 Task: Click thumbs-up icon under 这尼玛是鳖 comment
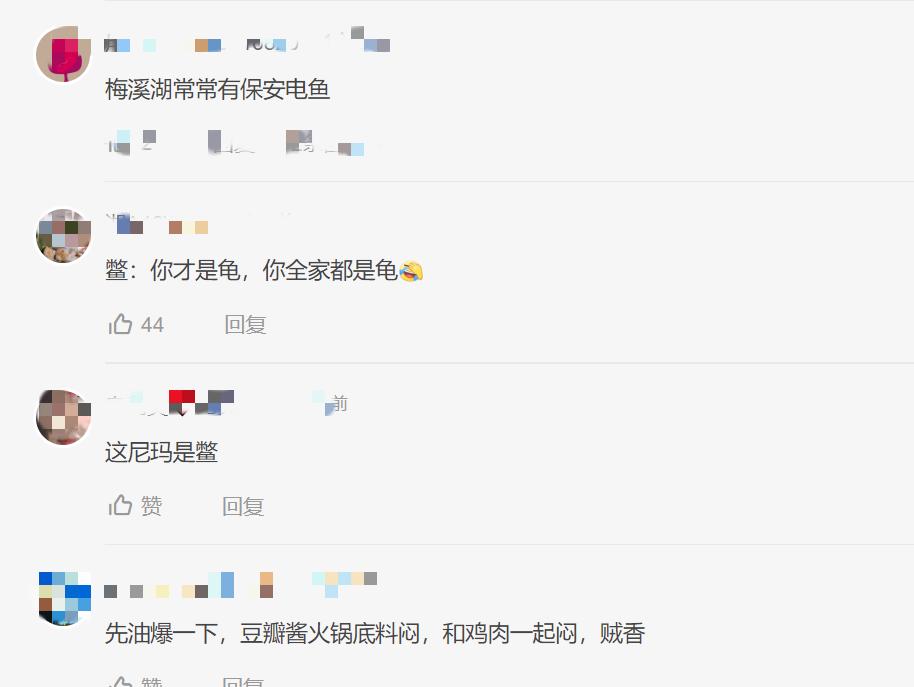click(121, 505)
